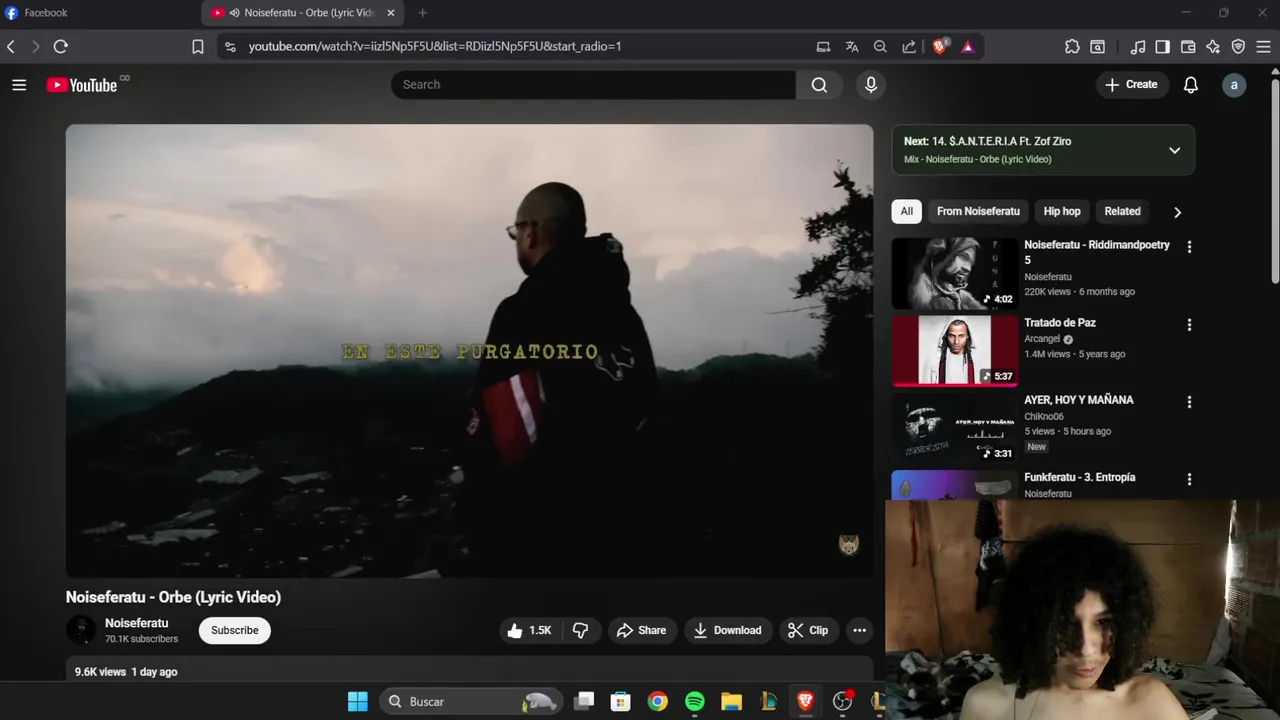
Task: Open options for Riddimandpoetry 5 video
Action: coord(1189,247)
